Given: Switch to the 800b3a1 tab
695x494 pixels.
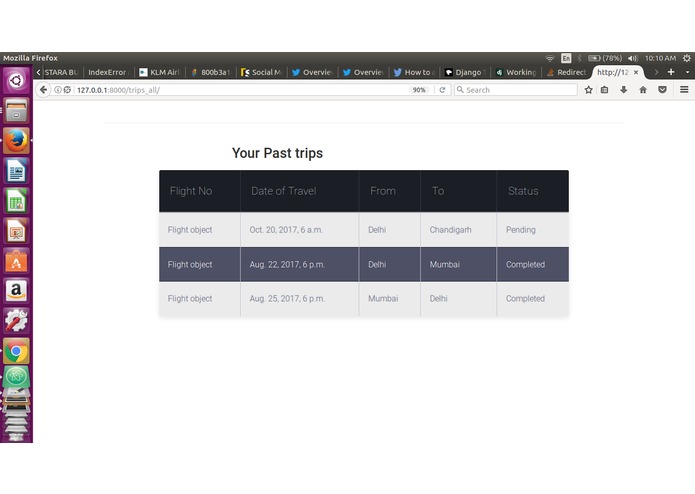Looking at the screenshot, I should click(211, 72).
